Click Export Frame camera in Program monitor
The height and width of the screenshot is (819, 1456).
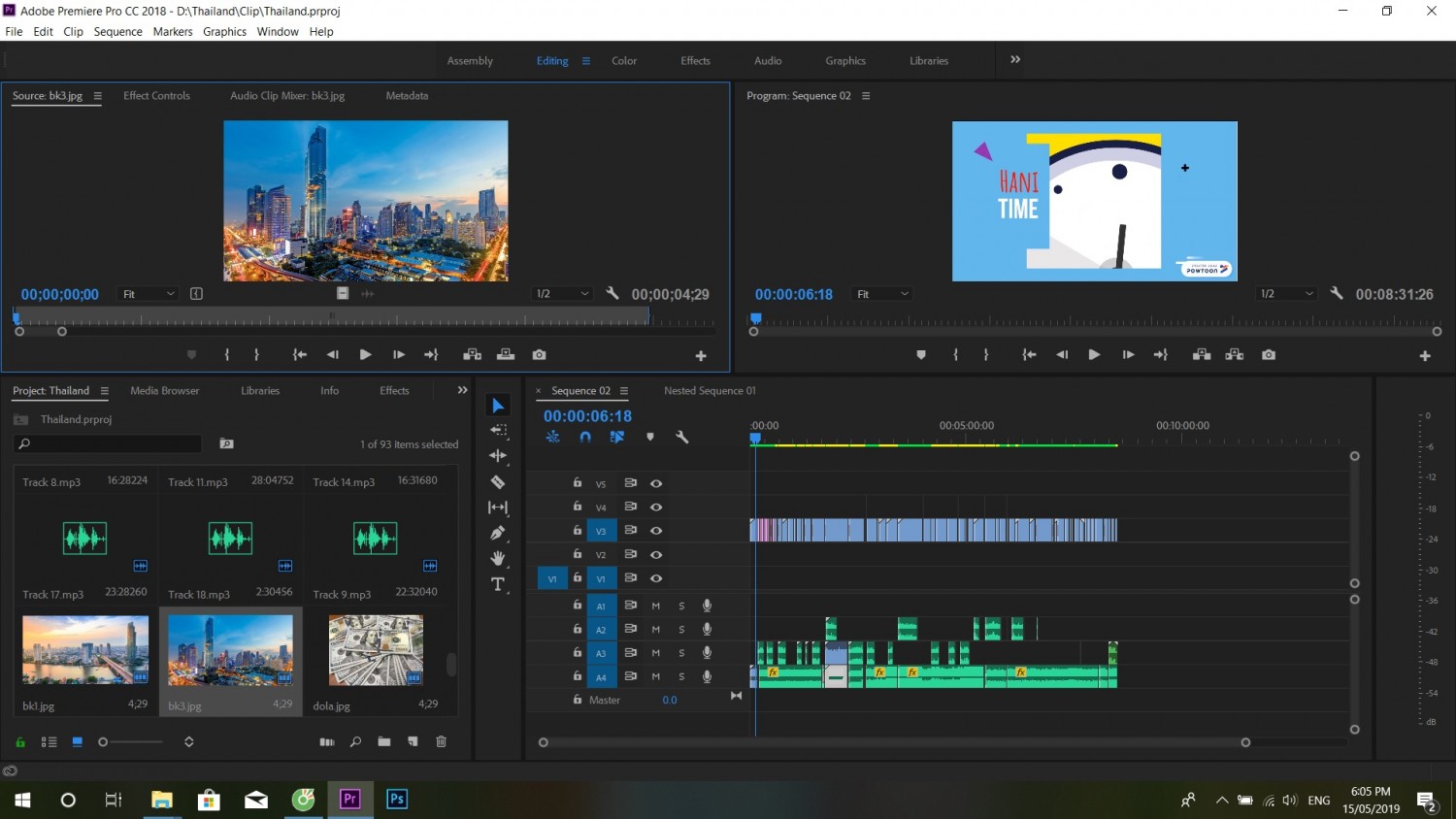(1269, 355)
